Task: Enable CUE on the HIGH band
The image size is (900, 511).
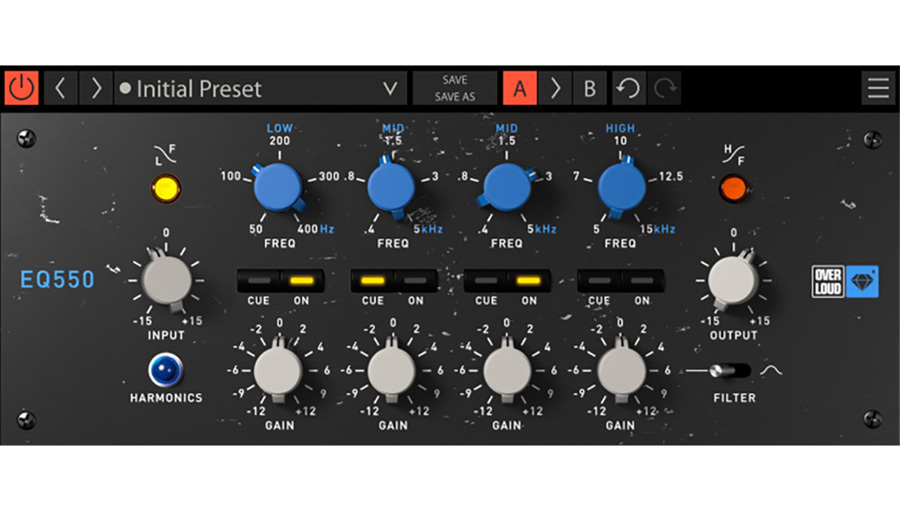Action: pyautogui.click(x=599, y=281)
